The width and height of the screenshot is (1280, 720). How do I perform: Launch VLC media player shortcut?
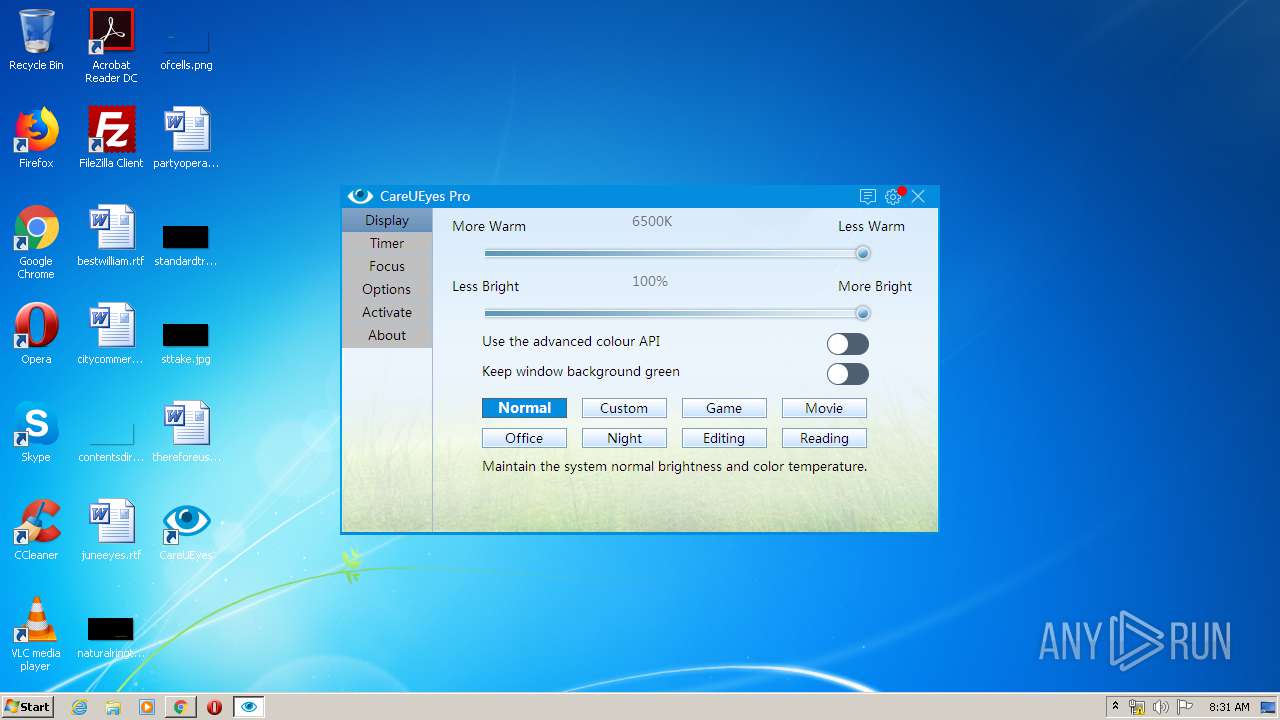[36, 634]
